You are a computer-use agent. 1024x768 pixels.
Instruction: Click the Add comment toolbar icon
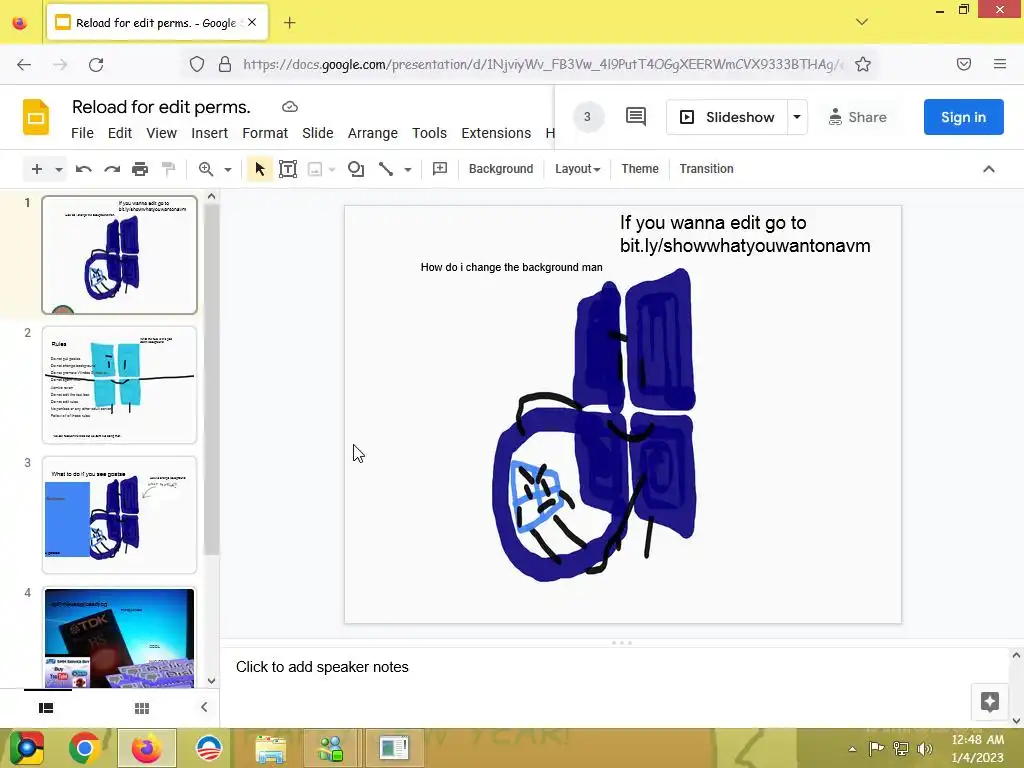point(440,168)
